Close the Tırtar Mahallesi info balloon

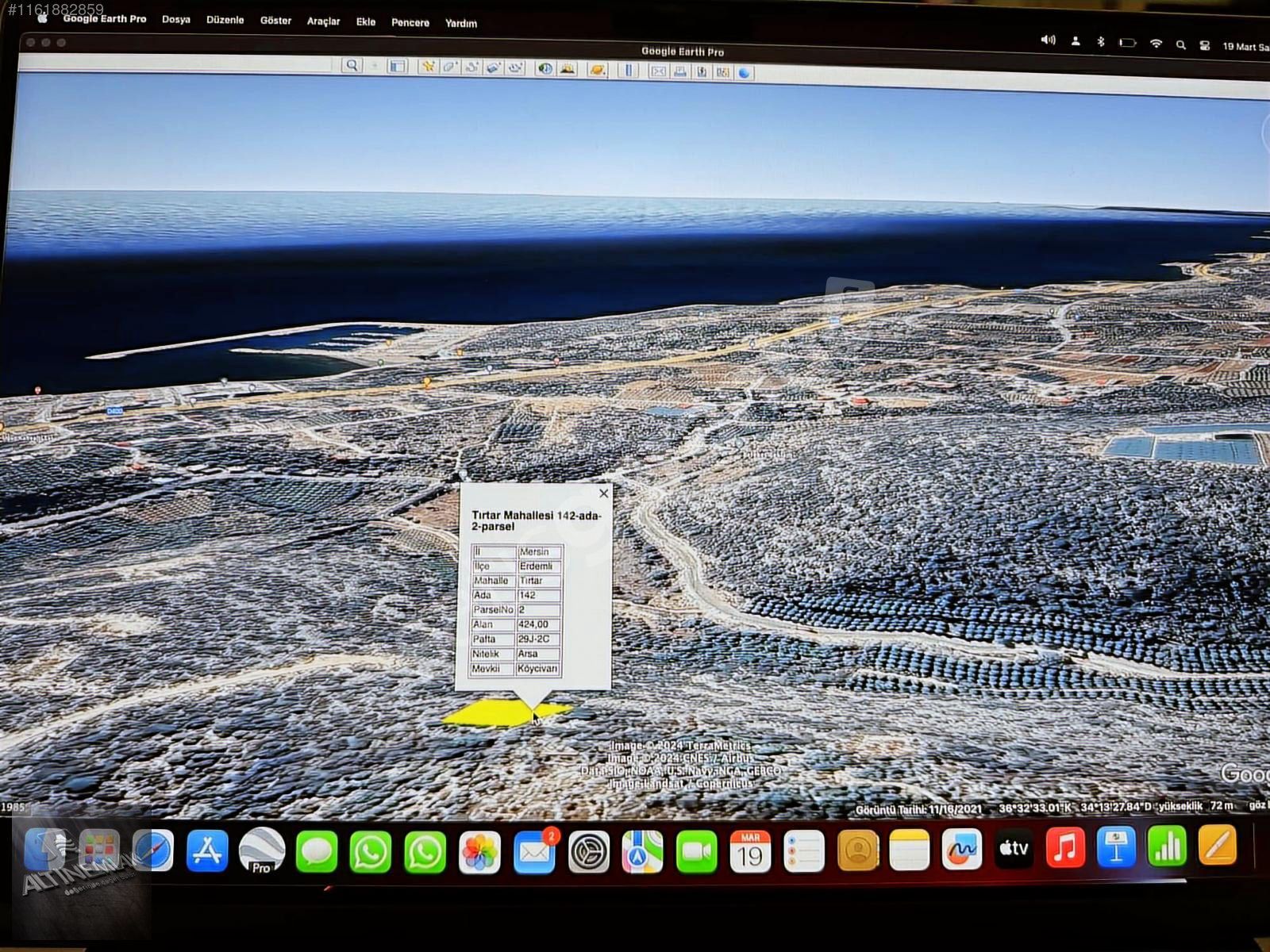(603, 493)
